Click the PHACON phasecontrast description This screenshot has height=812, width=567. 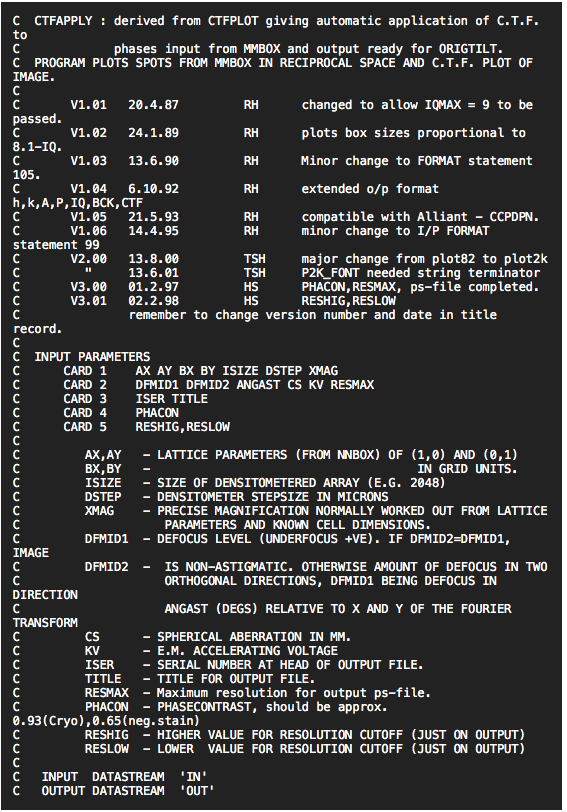(236, 706)
